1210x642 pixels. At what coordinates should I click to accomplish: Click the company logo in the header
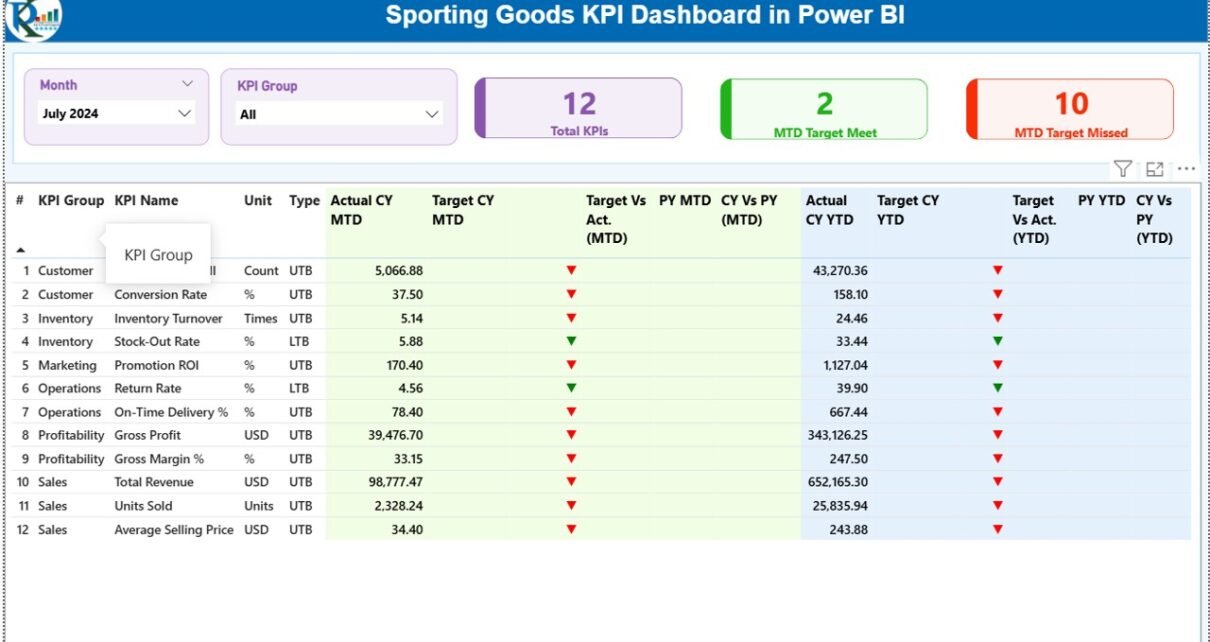pyautogui.click(x=32, y=18)
